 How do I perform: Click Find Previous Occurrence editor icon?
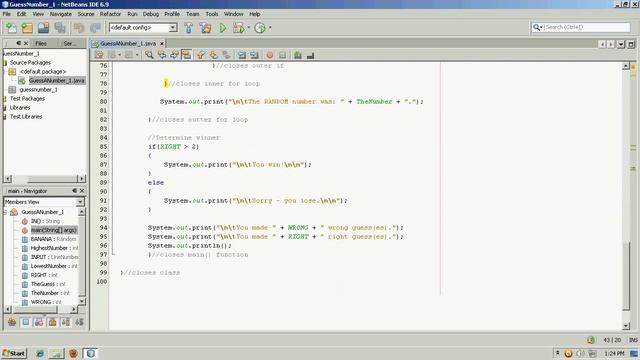coord(162,55)
